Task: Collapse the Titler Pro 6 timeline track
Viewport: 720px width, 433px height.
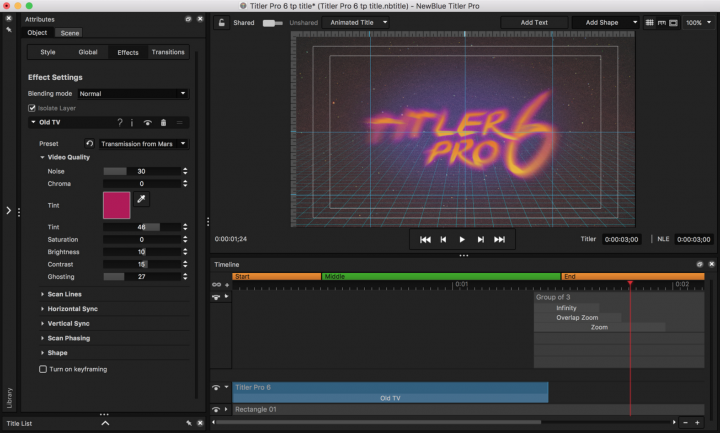Action: pyautogui.click(x=226, y=387)
